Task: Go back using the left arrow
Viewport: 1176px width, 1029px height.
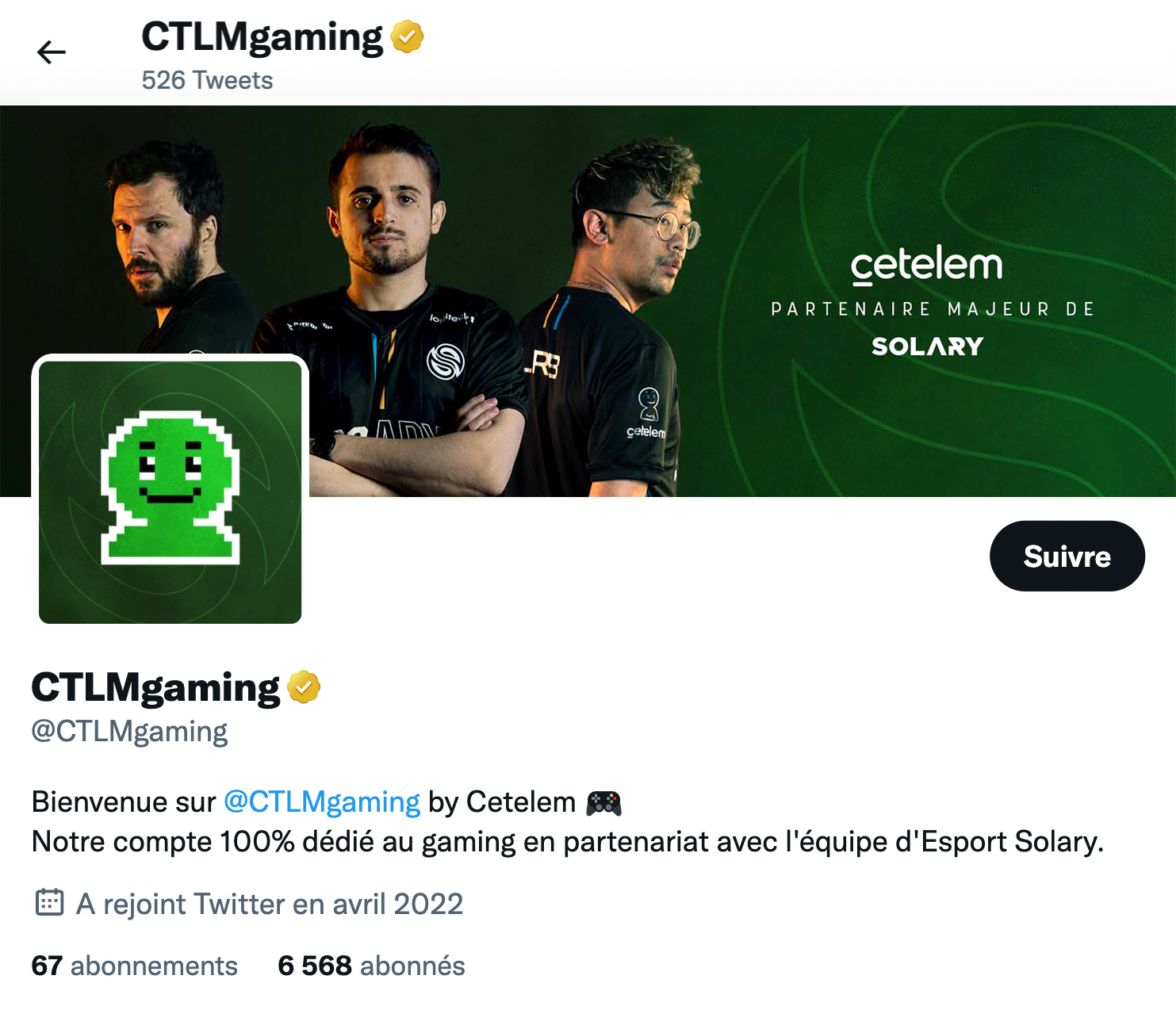Action: [52, 52]
